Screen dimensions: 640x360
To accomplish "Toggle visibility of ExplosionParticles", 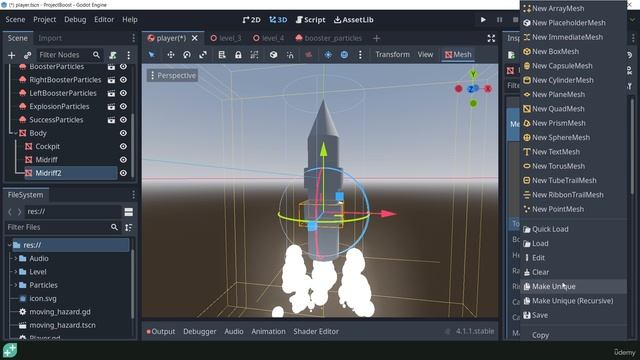I will click(123, 107).
